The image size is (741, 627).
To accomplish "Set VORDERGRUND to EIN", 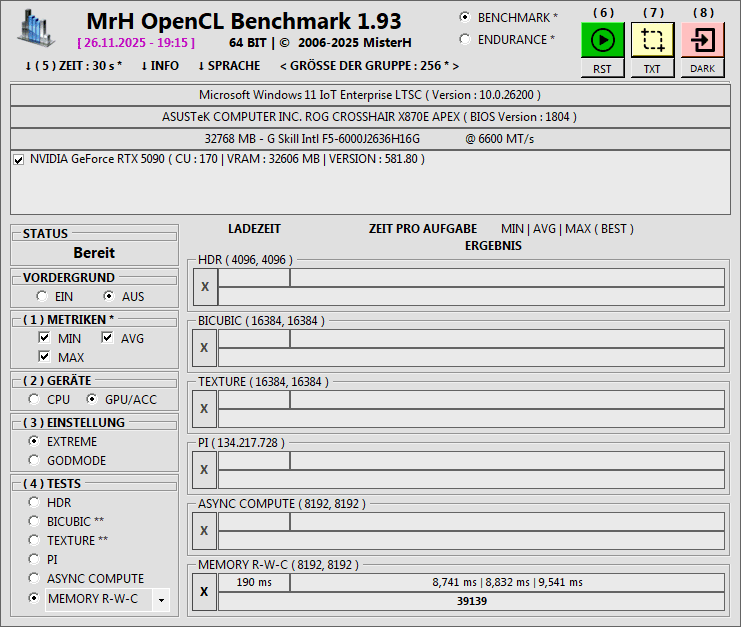I will click(42, 296).
